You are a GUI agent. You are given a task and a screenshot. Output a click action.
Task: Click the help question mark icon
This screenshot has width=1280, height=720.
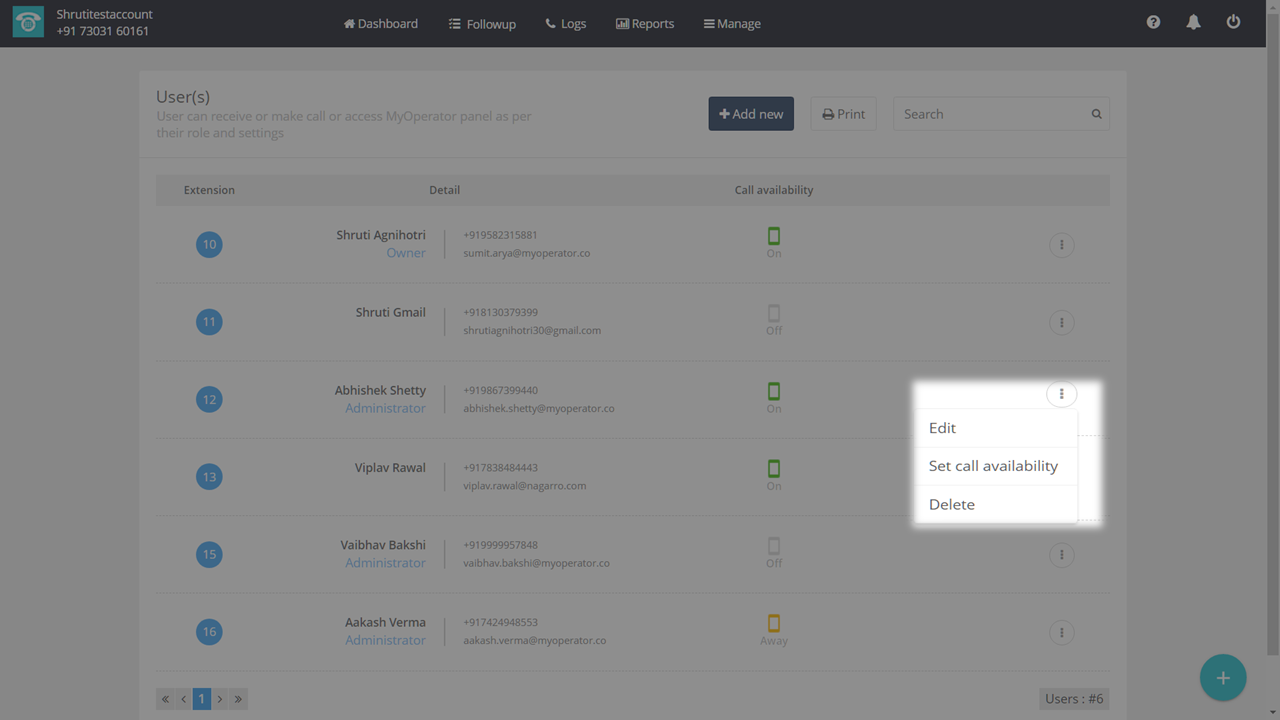click(1153, 22)
